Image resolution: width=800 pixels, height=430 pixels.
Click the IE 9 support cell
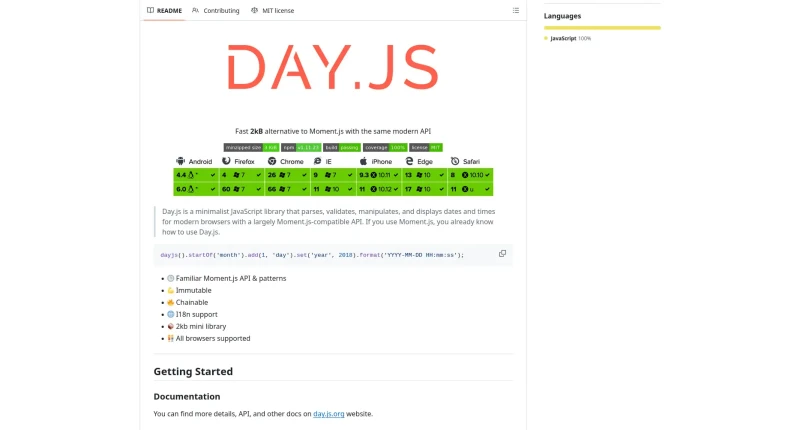(x=333, y=175)
